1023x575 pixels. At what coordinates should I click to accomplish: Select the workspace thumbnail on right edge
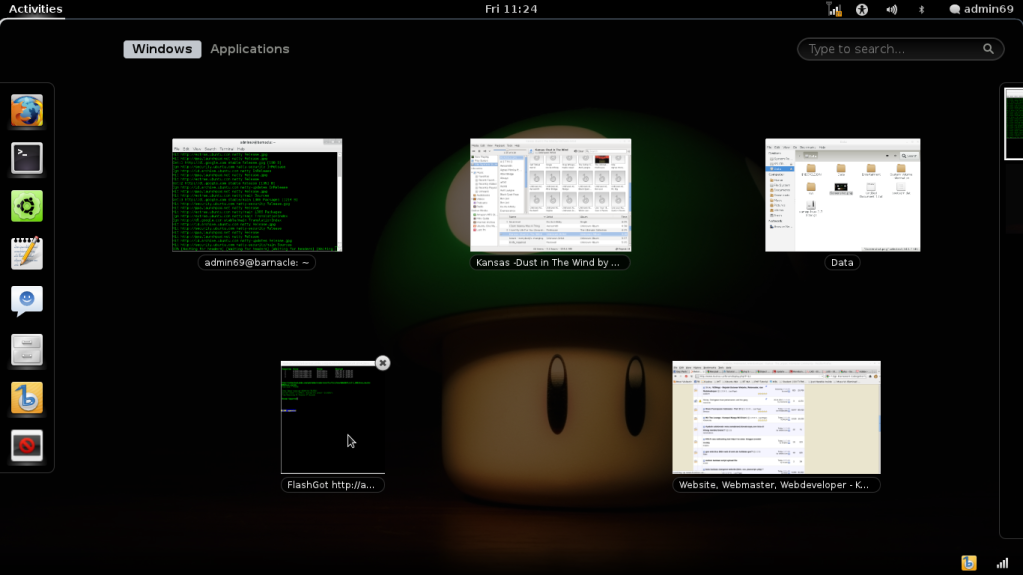pos(1013,124)
